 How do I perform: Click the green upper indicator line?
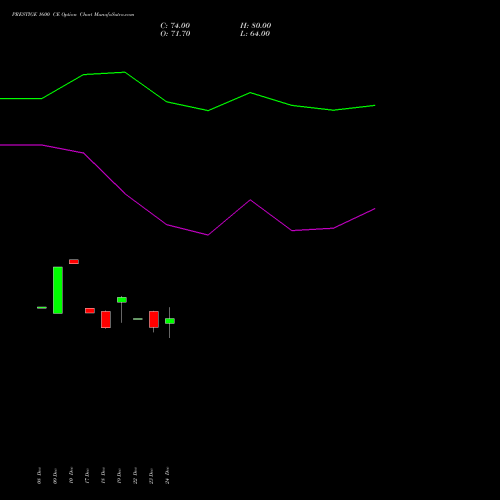coord(187,106)
